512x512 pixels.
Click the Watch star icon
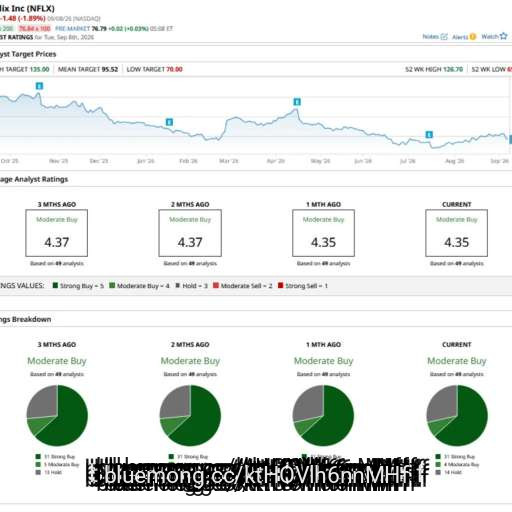pos(504,36)
